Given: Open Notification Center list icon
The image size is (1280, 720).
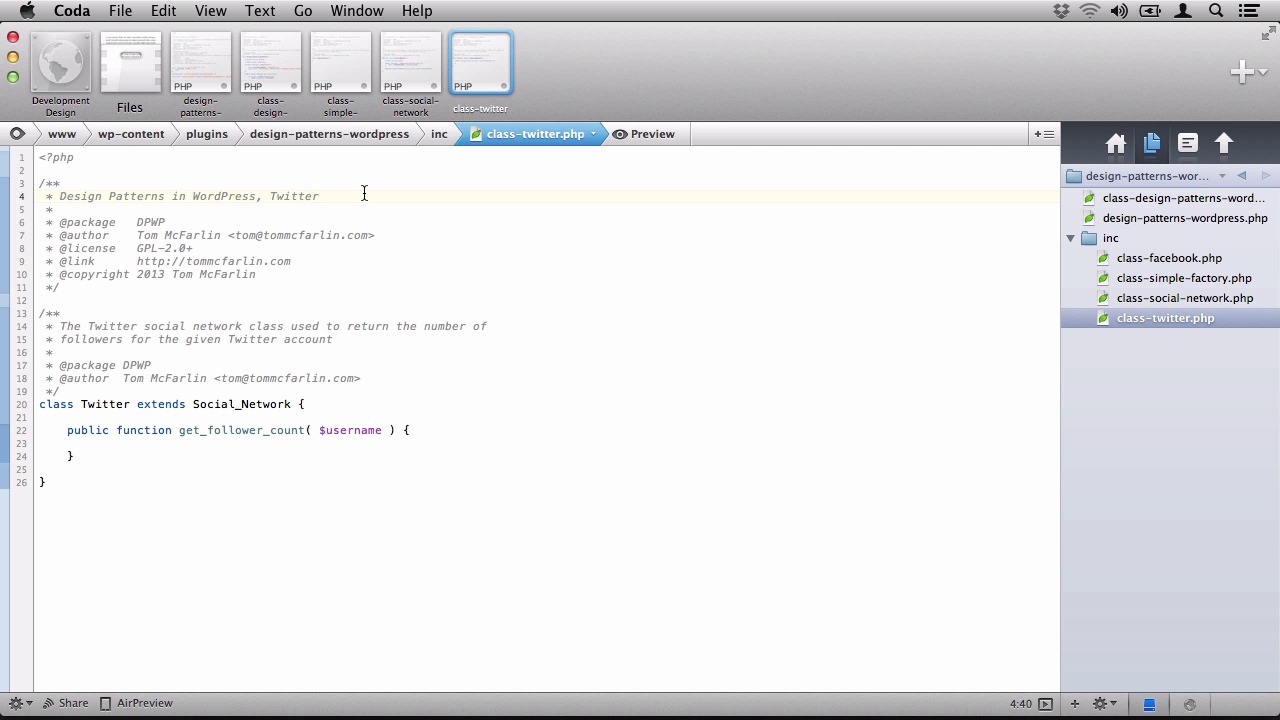Looking at the screenshot, I should click(x=1248, y=11).
